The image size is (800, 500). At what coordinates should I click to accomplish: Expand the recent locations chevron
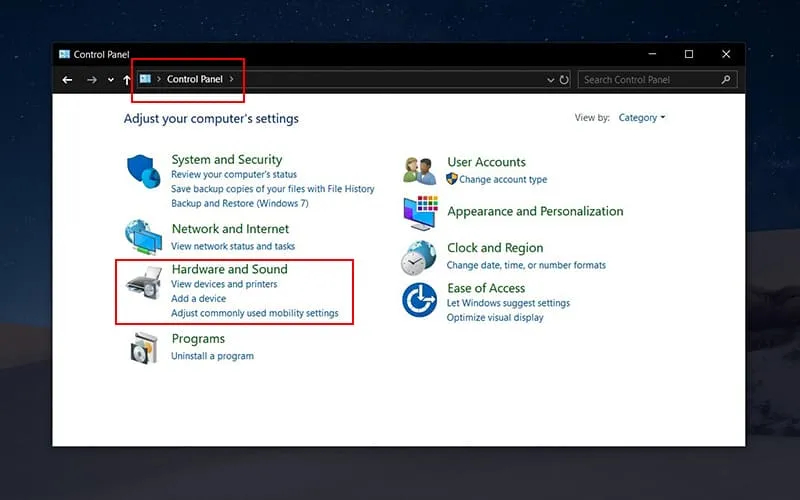(x=110, y=80)
